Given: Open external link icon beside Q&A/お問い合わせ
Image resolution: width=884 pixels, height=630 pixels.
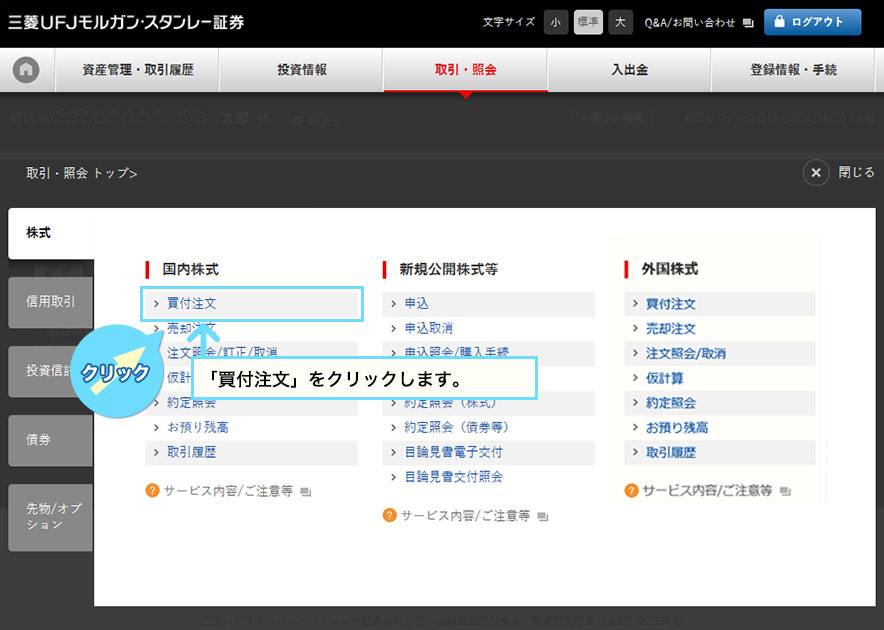Looking at the screenshot, I should point(748,23).
